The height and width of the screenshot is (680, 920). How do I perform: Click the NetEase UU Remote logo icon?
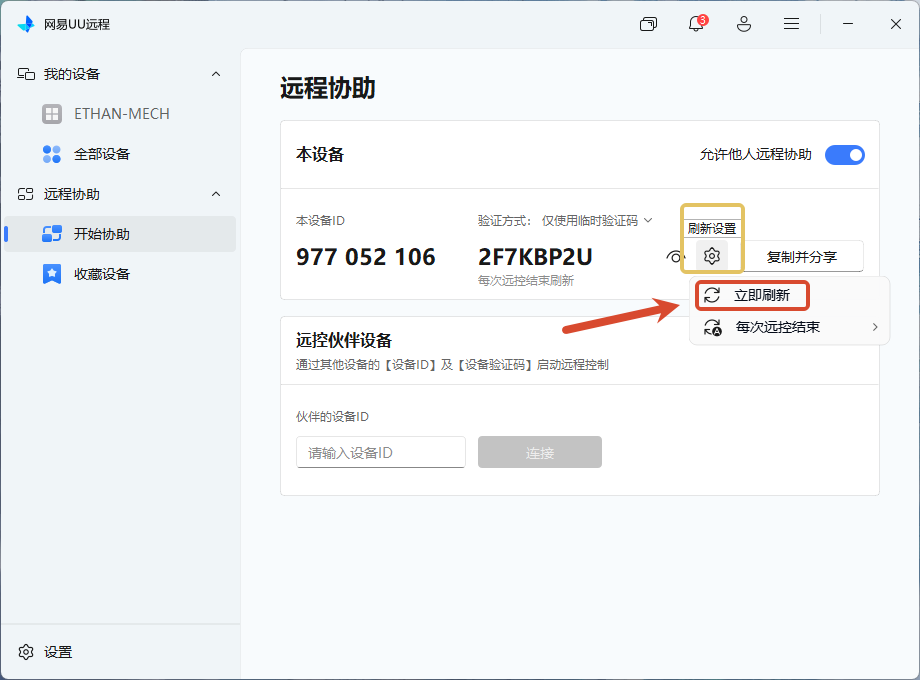(x=26, y=24)
